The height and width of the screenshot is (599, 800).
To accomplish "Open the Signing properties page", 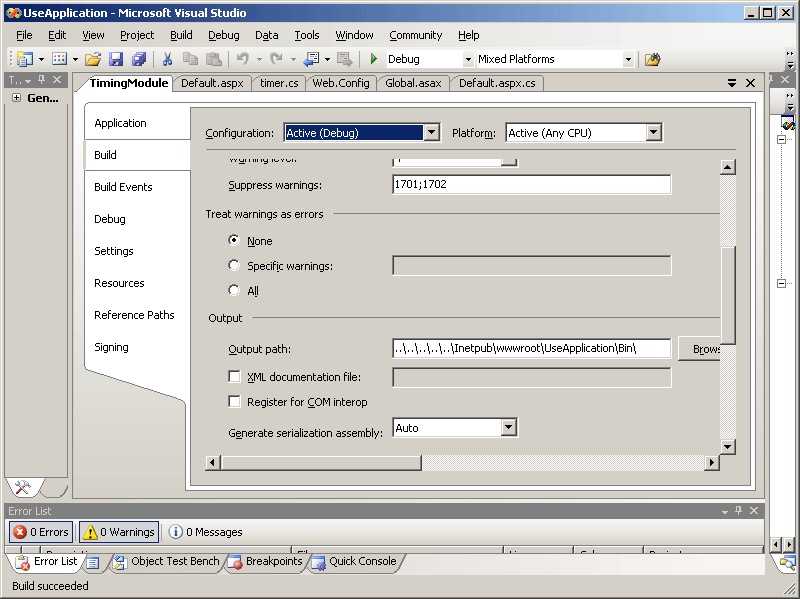I will coord(111,347).
